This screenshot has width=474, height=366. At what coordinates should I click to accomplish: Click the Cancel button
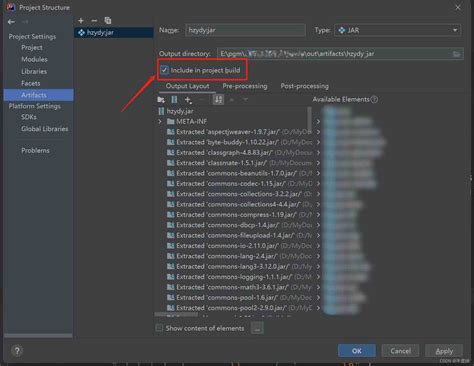click(400, 351)
